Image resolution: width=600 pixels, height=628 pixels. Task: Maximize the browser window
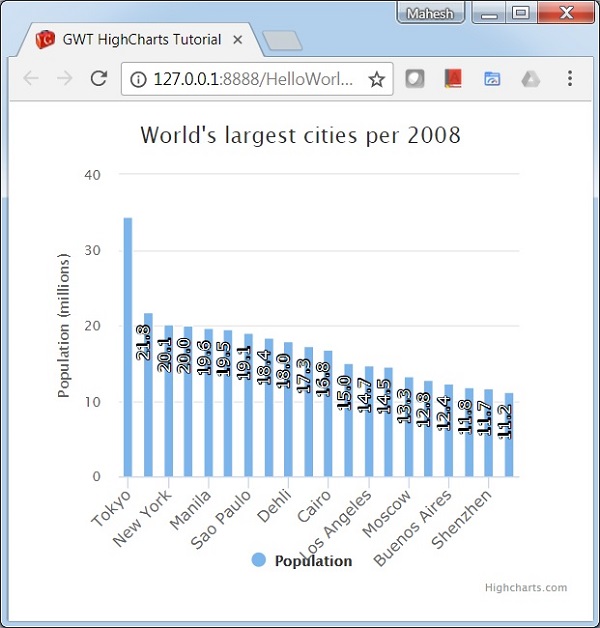(521, 13)
